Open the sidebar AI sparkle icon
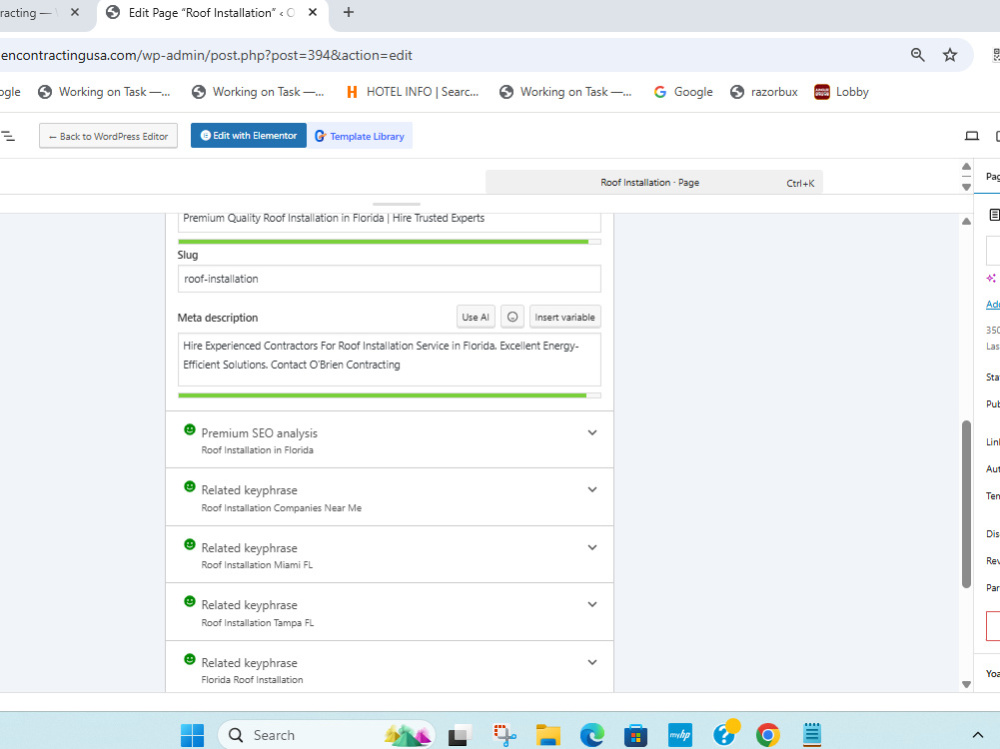 pos(991,278)
